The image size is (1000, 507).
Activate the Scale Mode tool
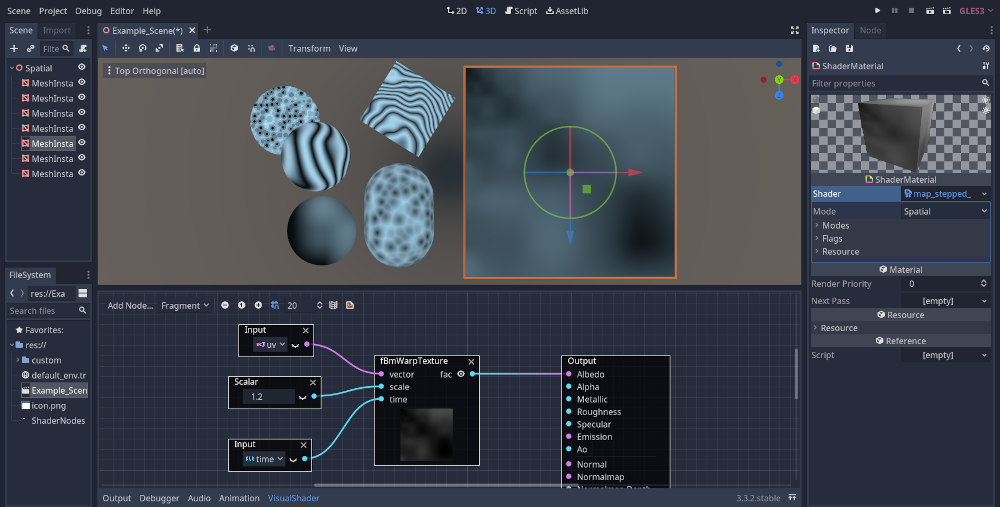point(159,48)
